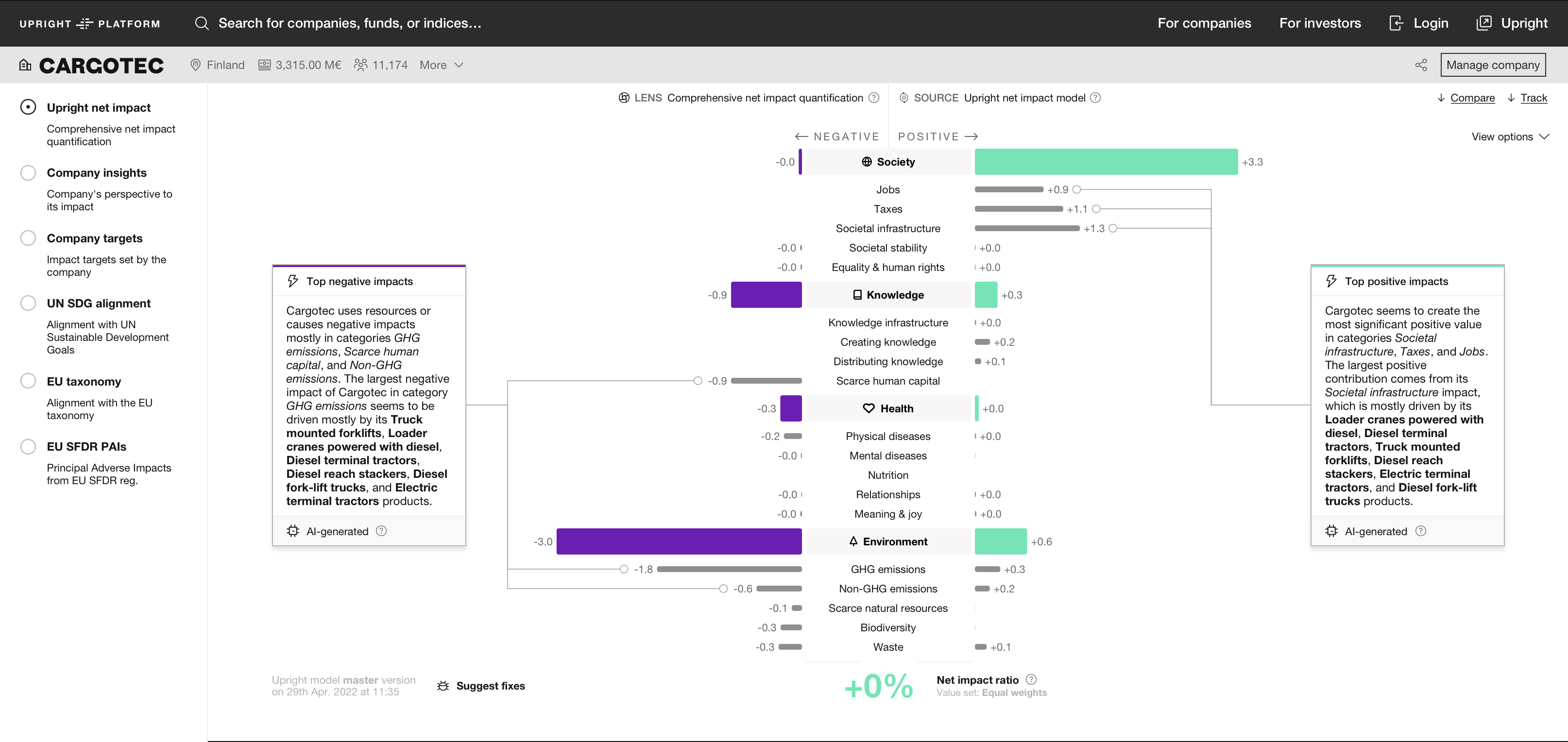The height and width of the screenshot is (742, 1568).
Task: Click the Manage company button
Action: 1493,65
